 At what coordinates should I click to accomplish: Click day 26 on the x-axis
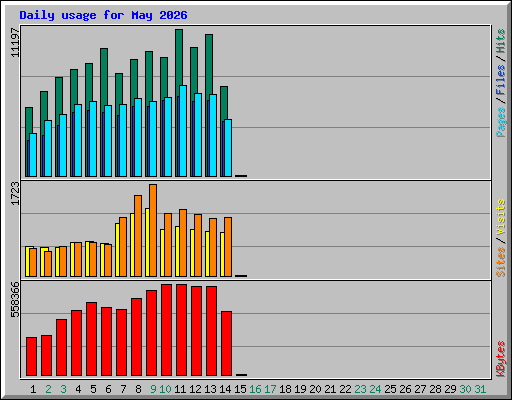point(405,389)
